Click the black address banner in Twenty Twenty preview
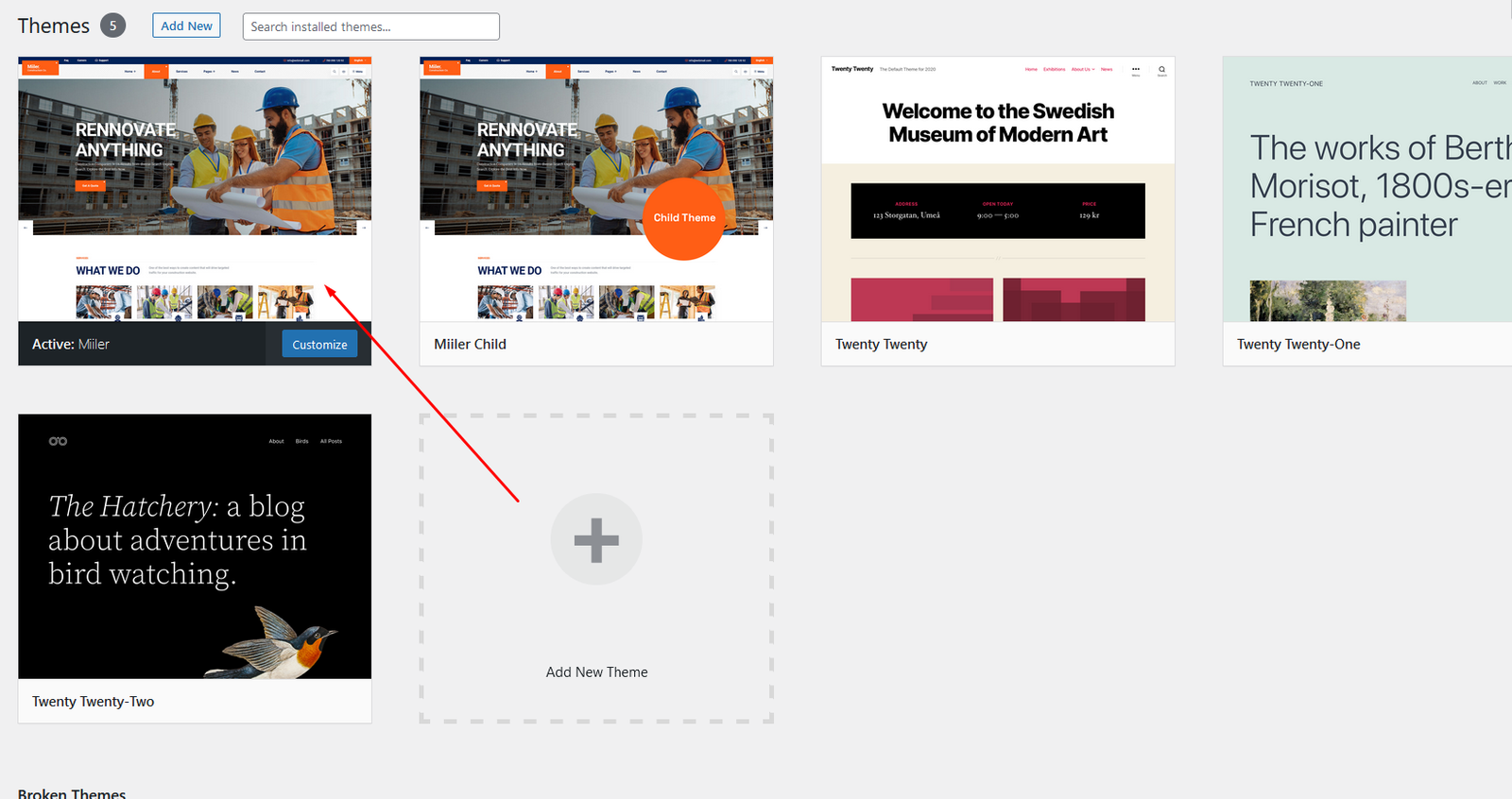Image resolution: width=1512 pixels, height=799 pixels. [x=997, y=211]
